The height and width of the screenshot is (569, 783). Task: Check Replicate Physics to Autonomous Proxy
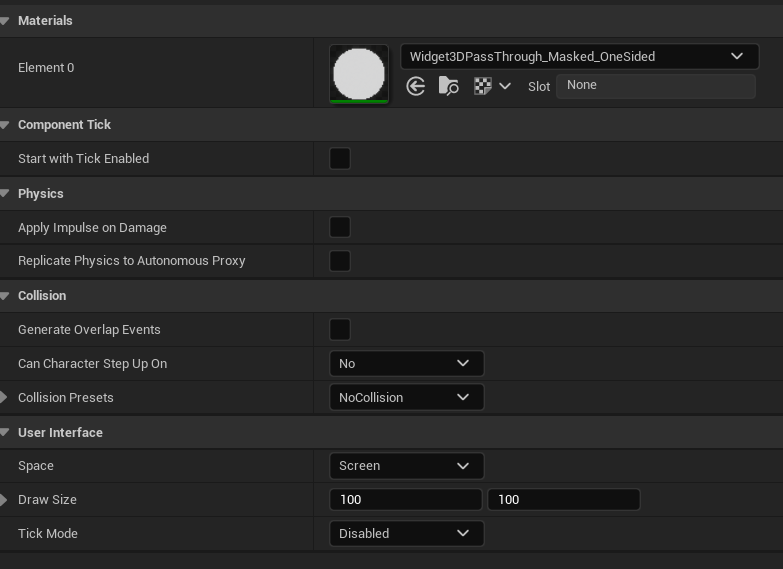click(x=340, y=261)
